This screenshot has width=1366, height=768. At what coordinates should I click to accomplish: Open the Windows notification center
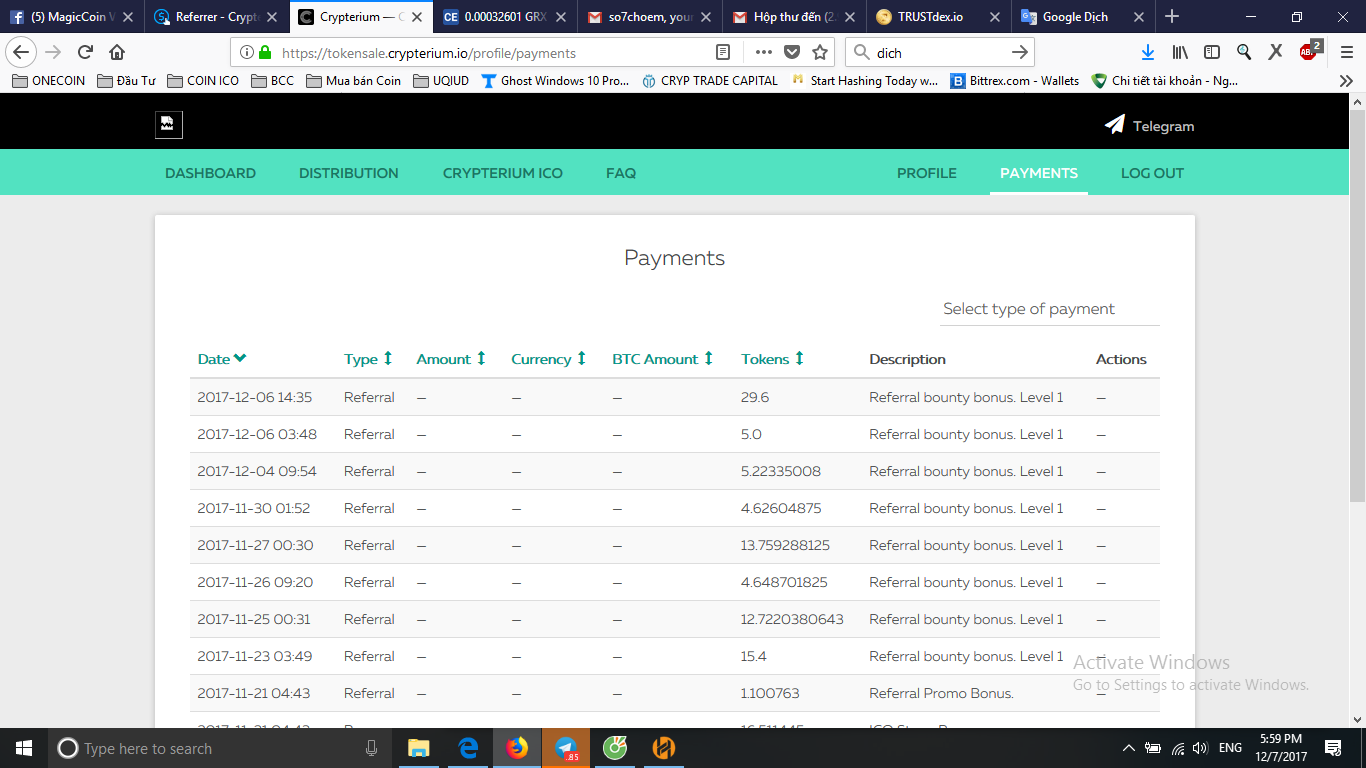point(1333,748)
